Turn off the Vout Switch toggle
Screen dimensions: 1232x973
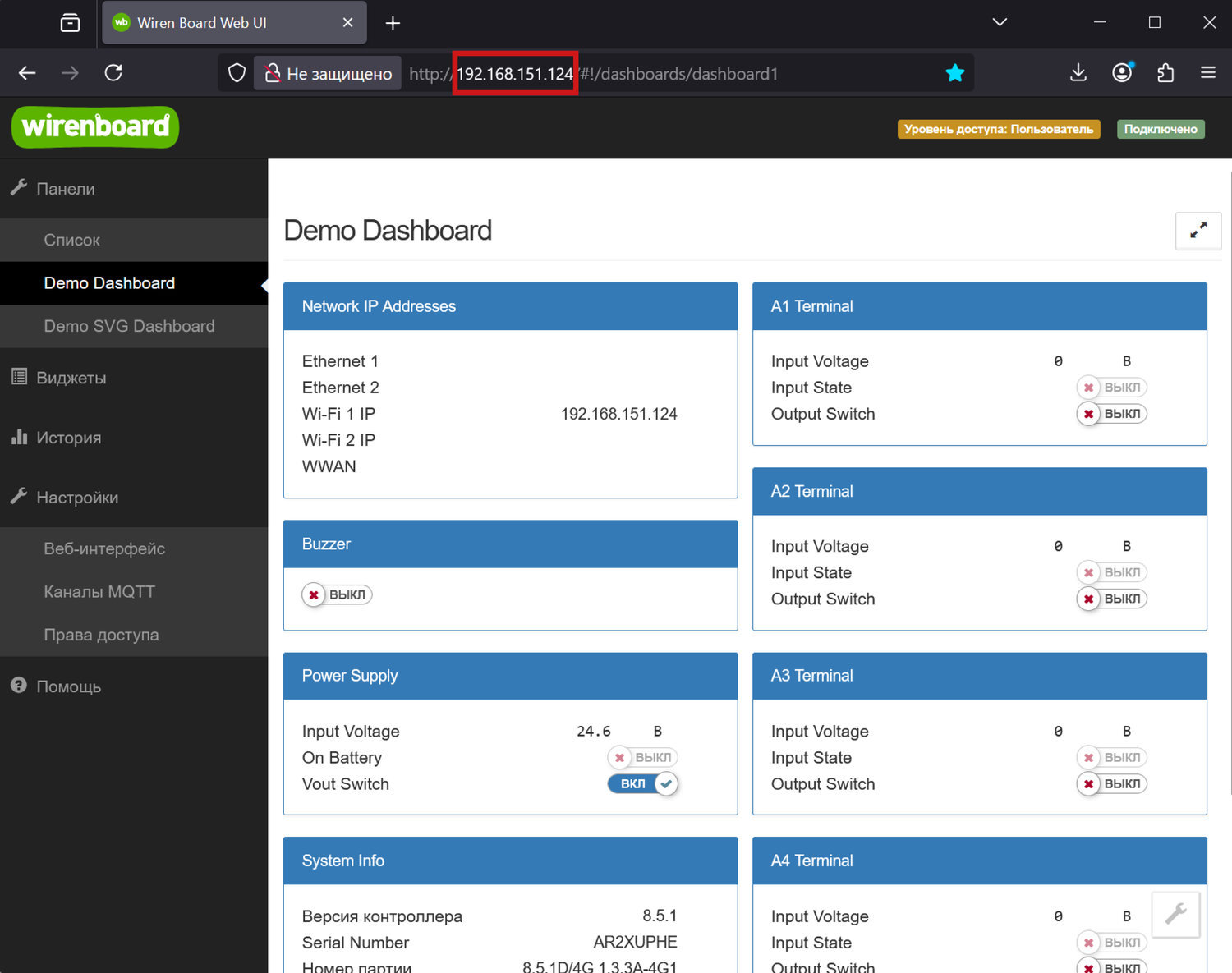(642, 784)
